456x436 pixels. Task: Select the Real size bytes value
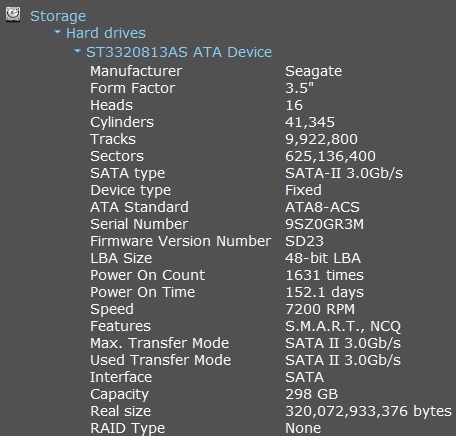(x=368, y=411)
